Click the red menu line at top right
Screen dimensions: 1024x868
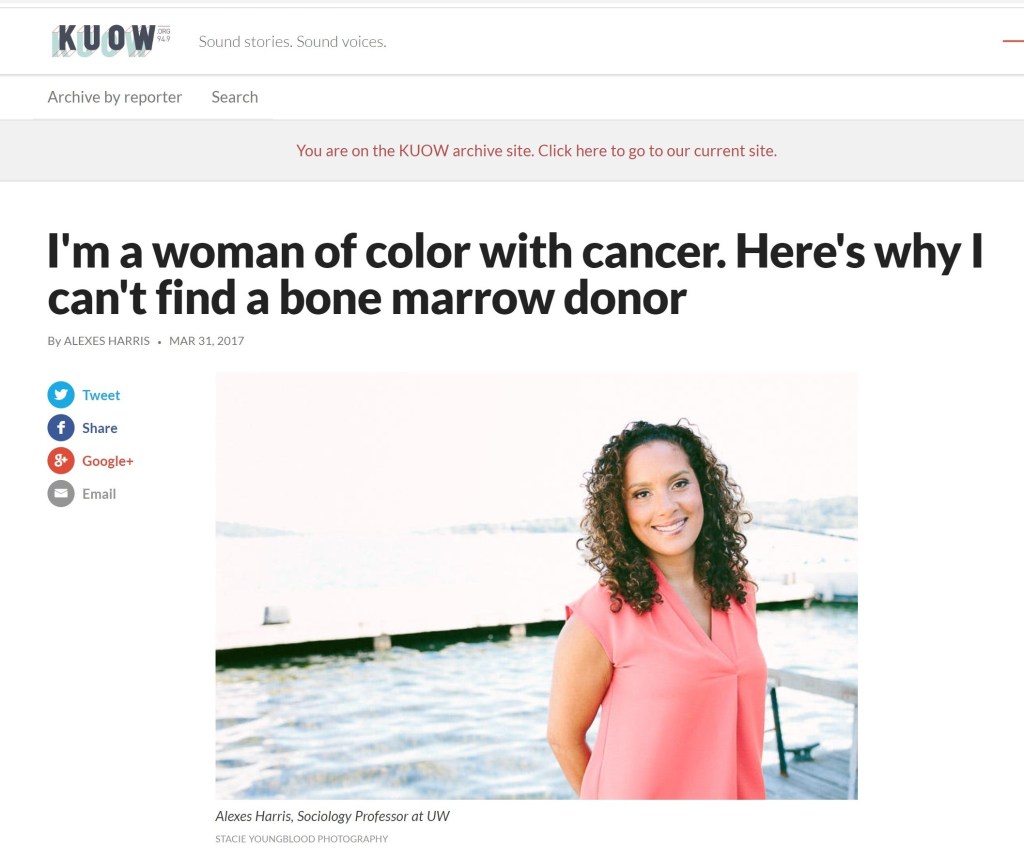pyautogui.click(x=1013, y=41)
